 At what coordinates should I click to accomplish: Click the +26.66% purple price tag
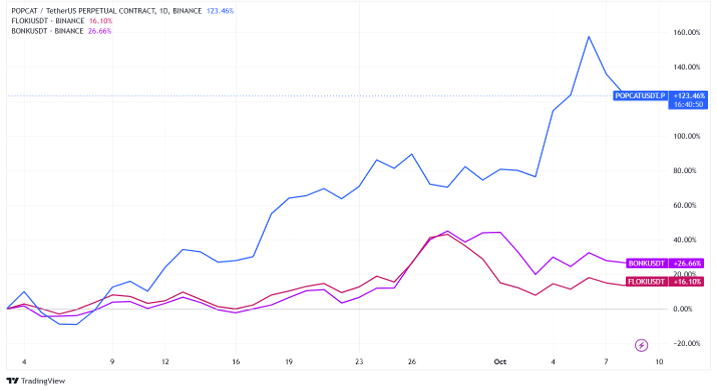tap(686, 263)
